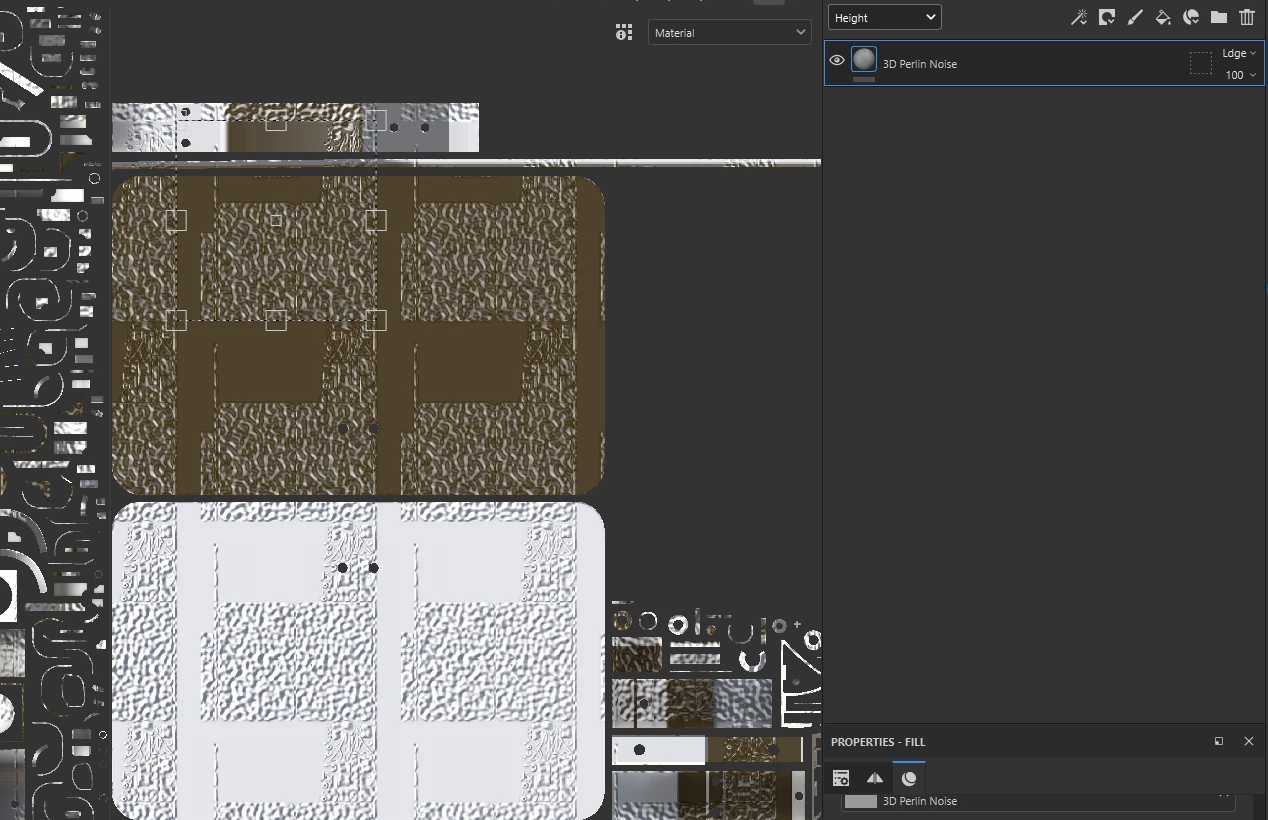The image size is (1268, 820).
Task: Switch to the fill properties settings tab
Action: pyautogui.click(x=841, y=778)
